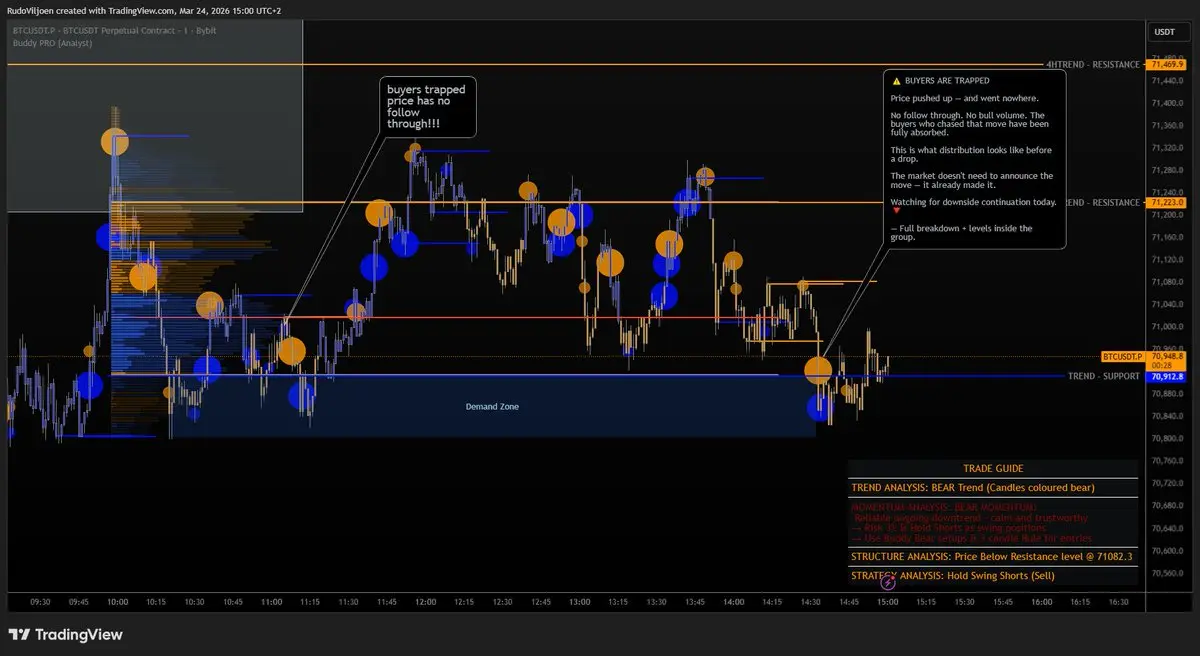Image resolution: width=1200 pixels, height=656 pixels.
Task: Select the 4HTREND - RESISTANCE line label
Action: 1092,64
